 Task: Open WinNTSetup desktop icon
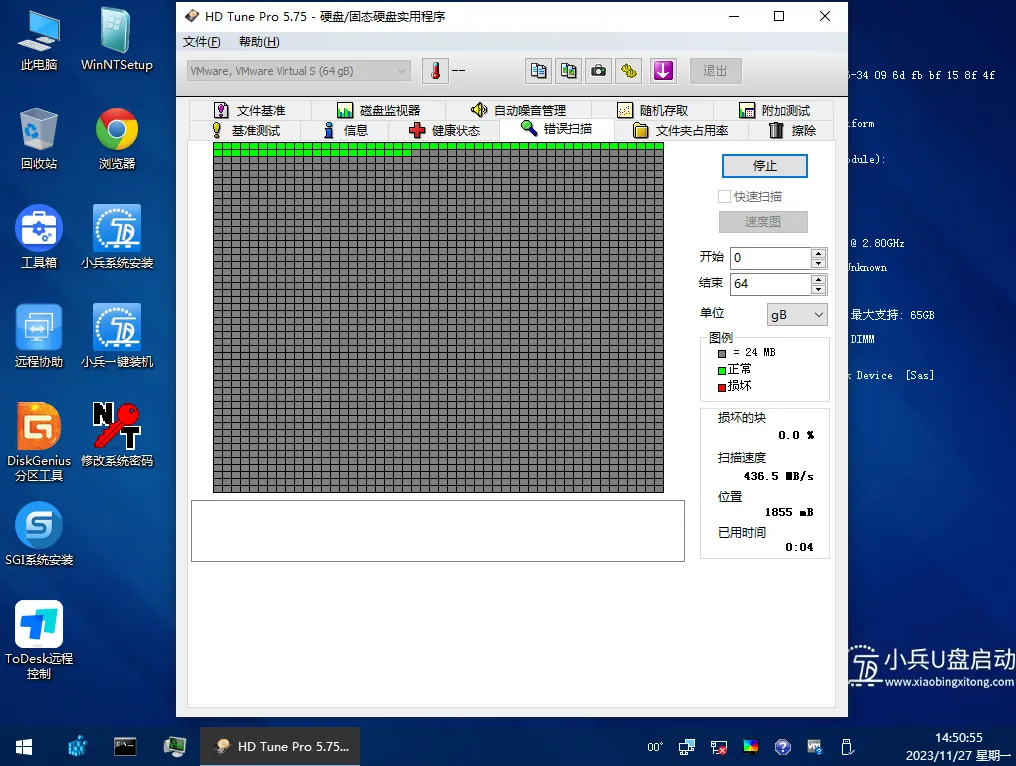(x=117, y=41)
